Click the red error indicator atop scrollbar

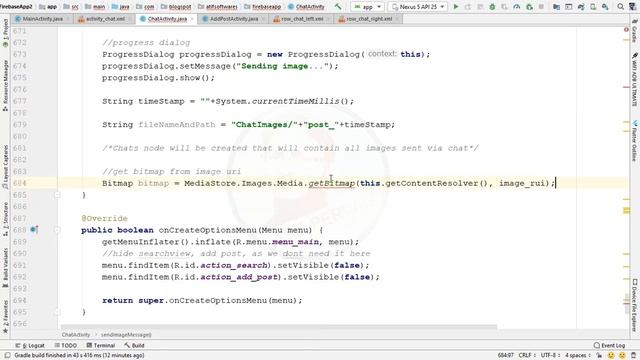click(626, 30)
